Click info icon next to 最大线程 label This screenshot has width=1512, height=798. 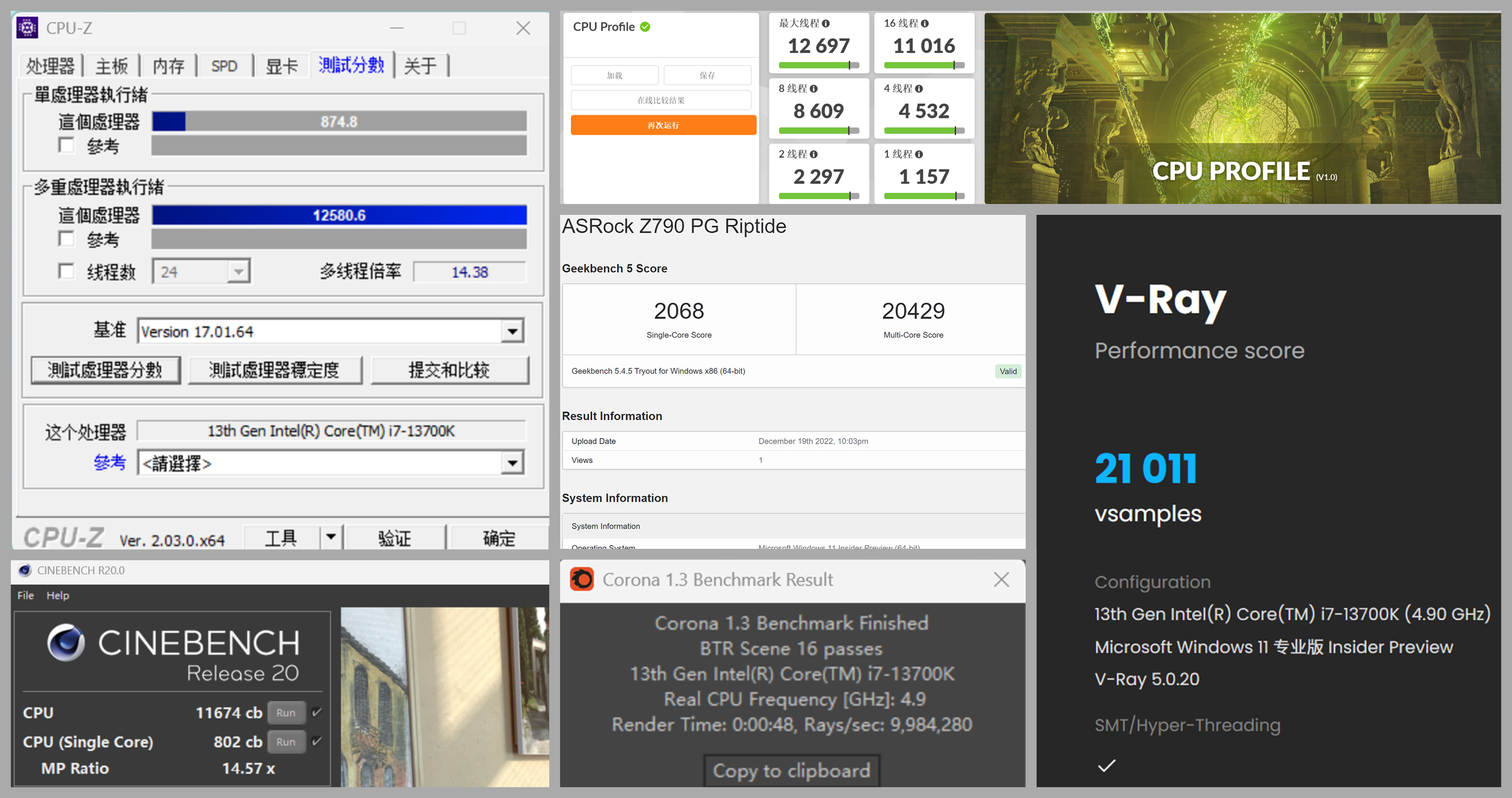[x=826, y=23]
